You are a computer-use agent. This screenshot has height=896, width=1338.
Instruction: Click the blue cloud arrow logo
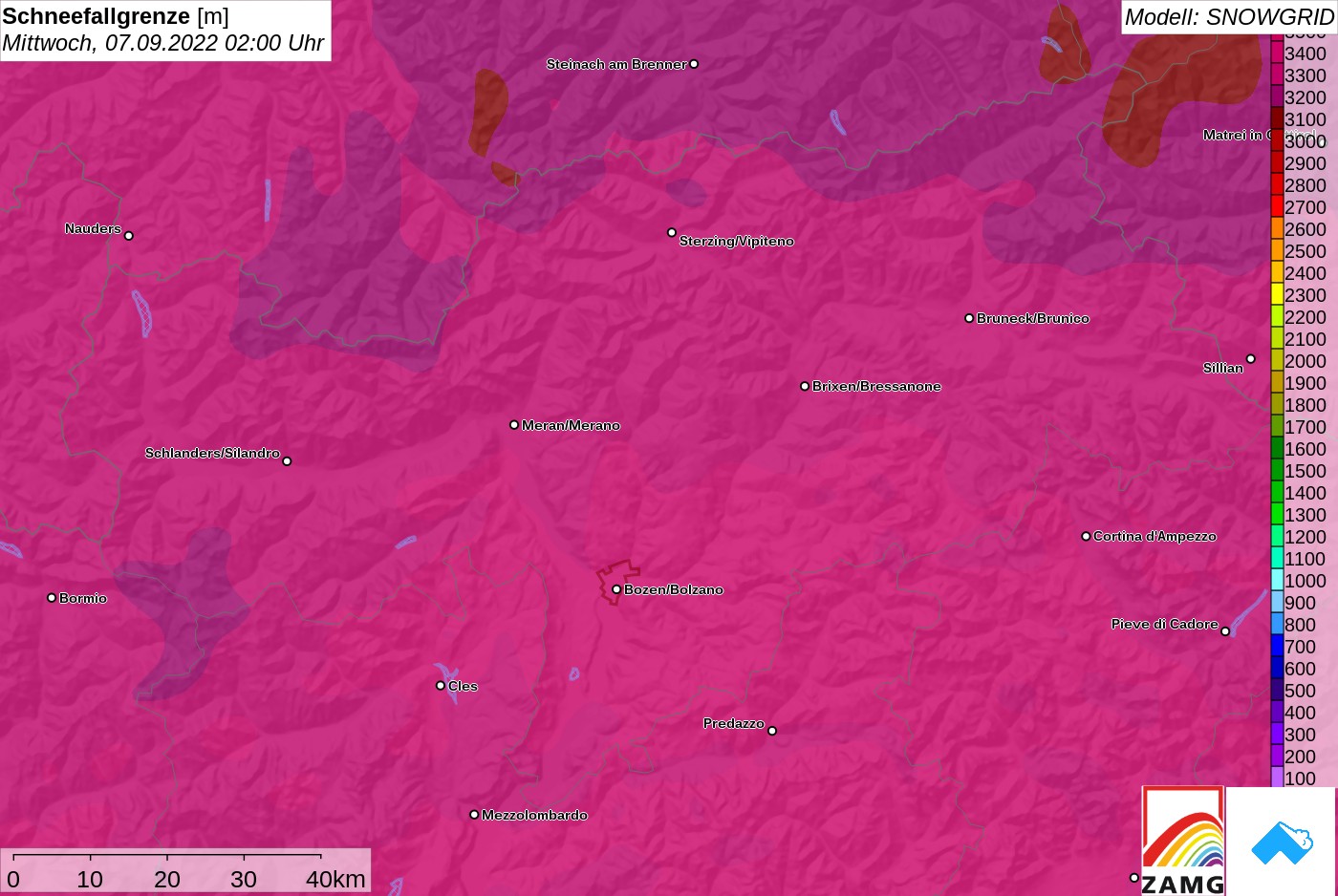1282,843
